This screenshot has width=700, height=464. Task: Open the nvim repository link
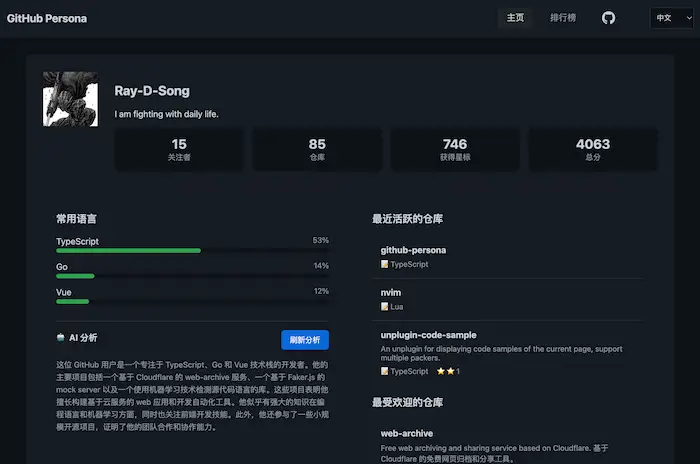(x=391, y=291)
